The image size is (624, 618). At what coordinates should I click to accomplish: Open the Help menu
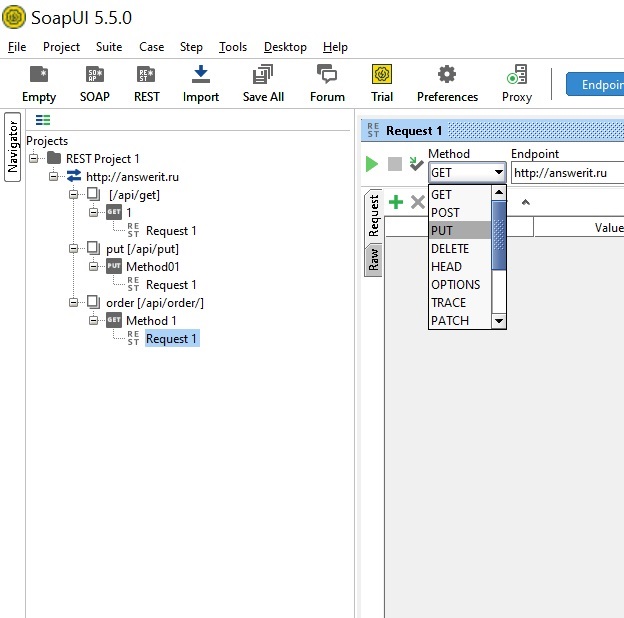click(x=335, y=47)
